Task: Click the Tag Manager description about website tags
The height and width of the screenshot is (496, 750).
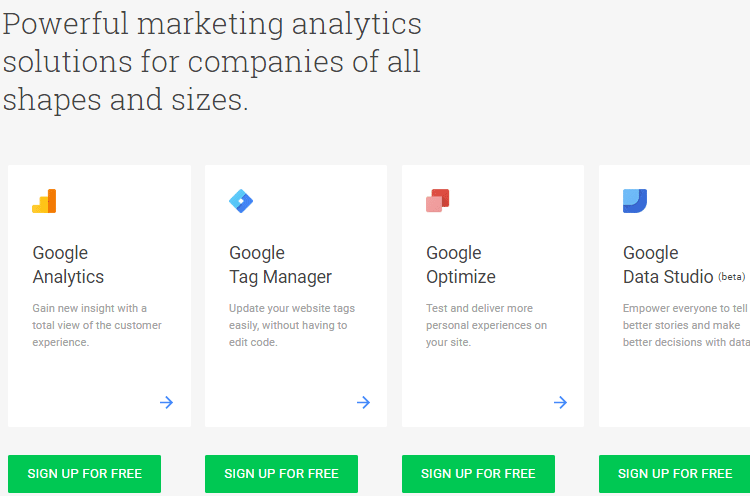Action: 292,325
